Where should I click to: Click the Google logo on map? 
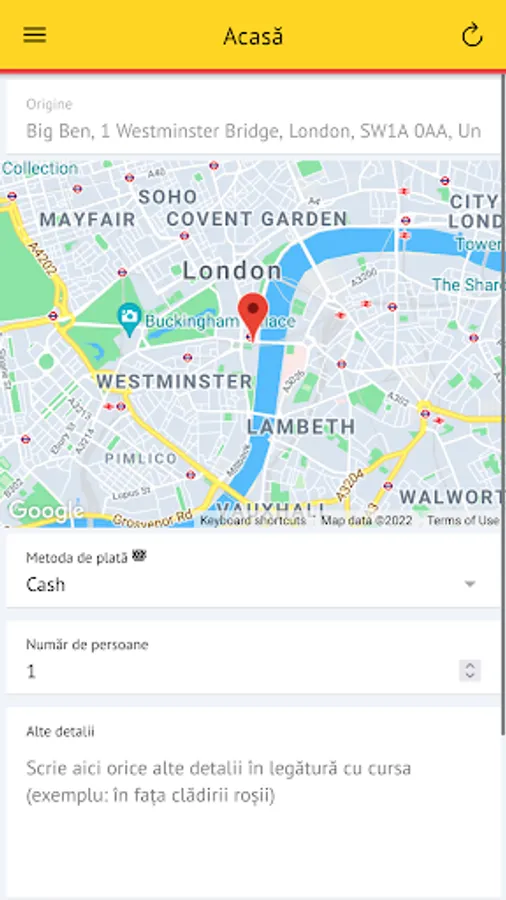pos(45,510)
